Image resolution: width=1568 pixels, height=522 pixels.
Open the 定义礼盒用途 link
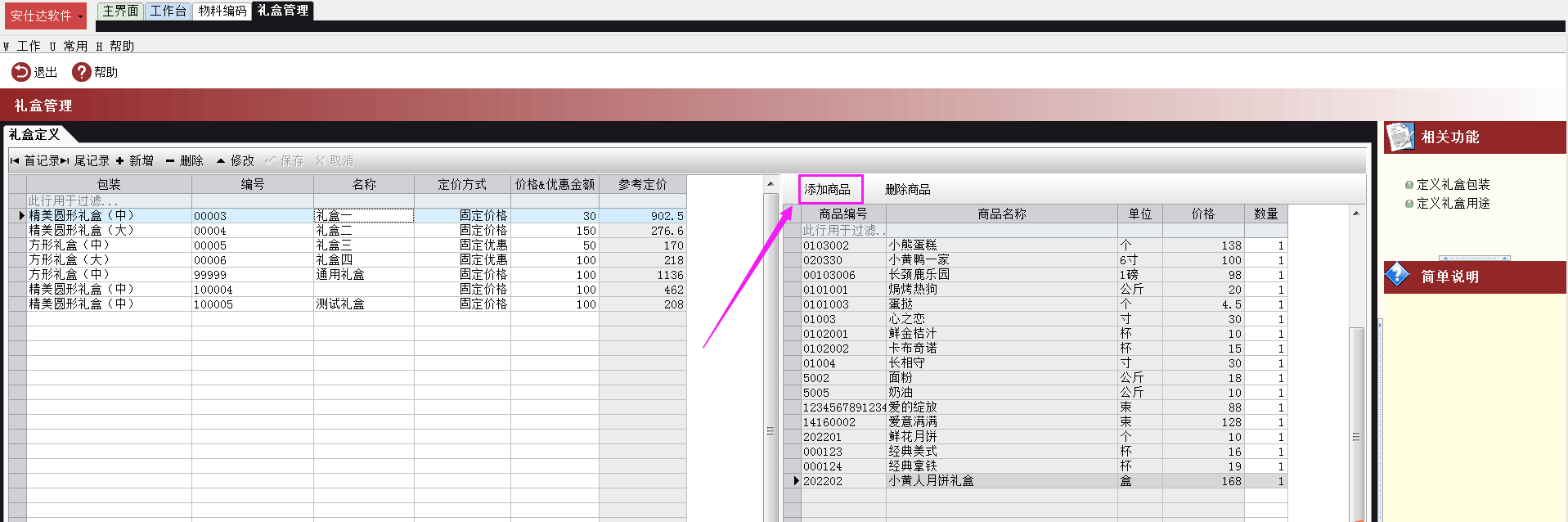click(1453, 203)
